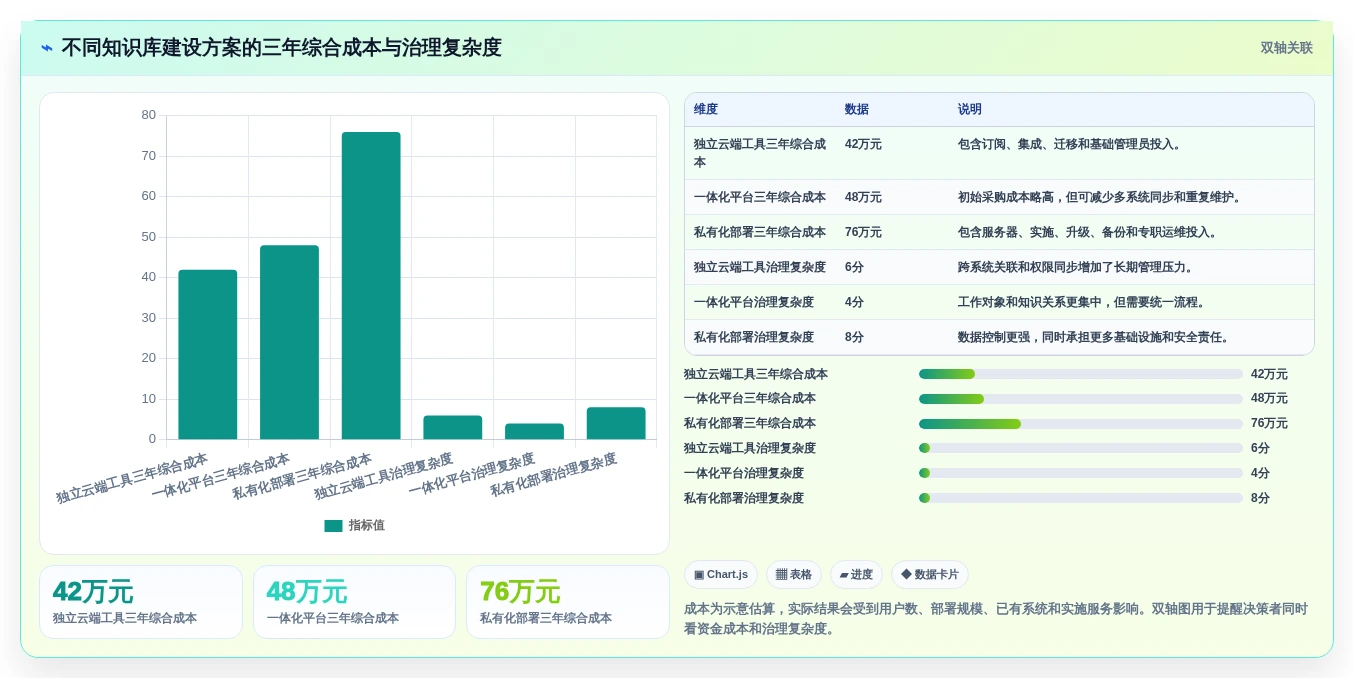Viewport: 1354px width, 678px height.
Task: Click the 数据 column header
Action: [857, 110]
